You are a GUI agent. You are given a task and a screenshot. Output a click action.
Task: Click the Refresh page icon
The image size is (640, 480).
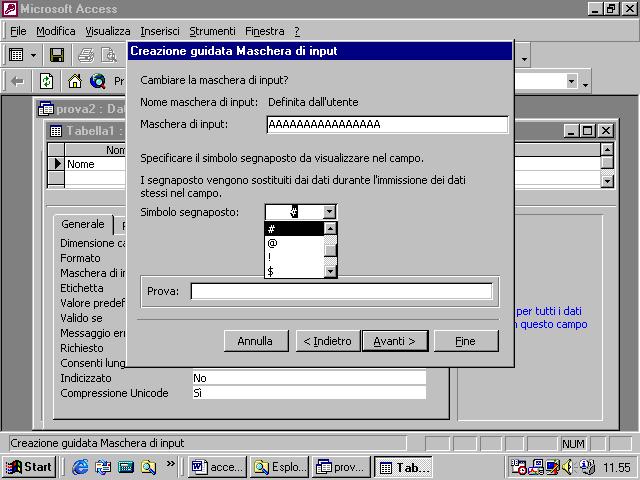click(47, 81)
